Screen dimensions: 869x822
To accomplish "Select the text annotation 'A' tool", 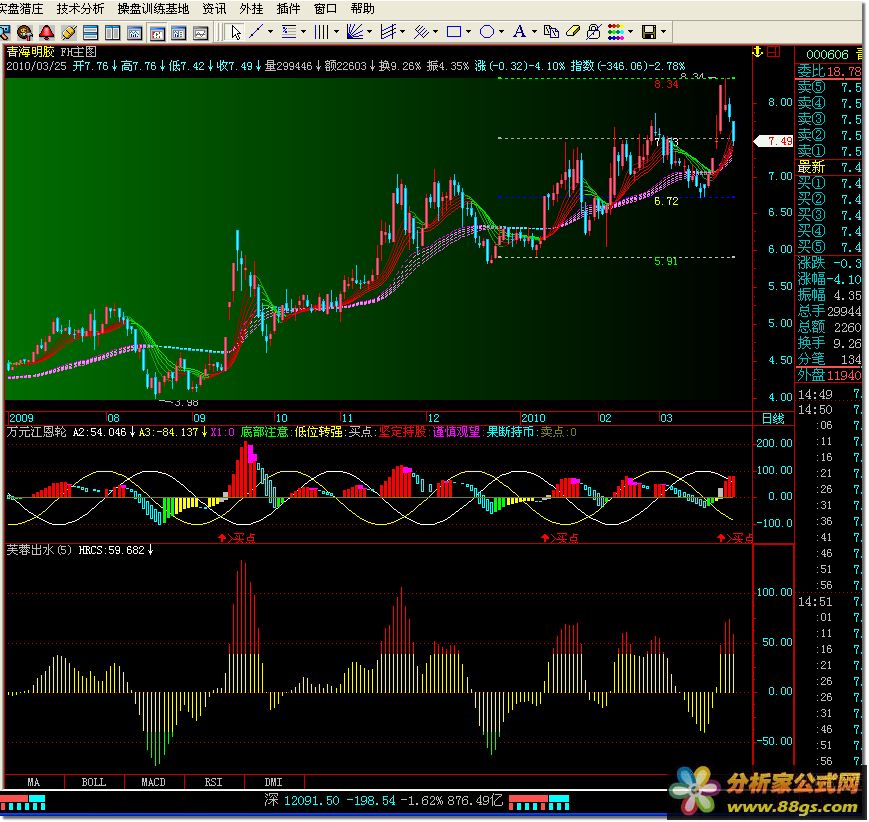I will tap(519, 32).
